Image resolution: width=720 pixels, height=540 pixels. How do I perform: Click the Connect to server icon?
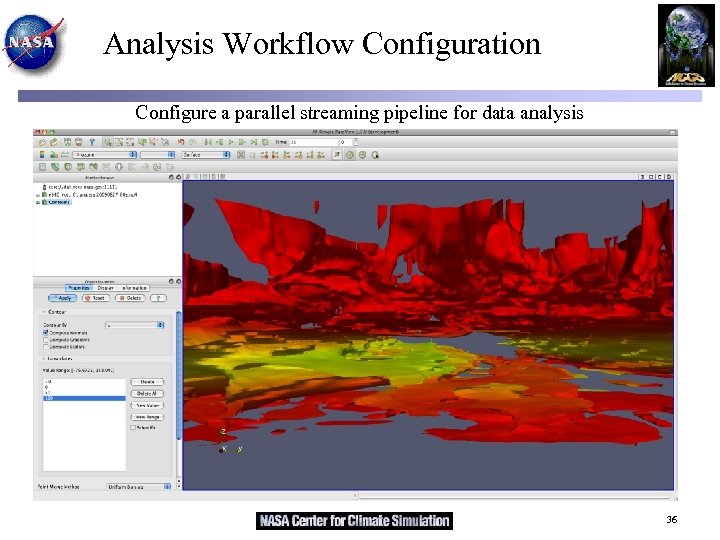tap(68, 142)
